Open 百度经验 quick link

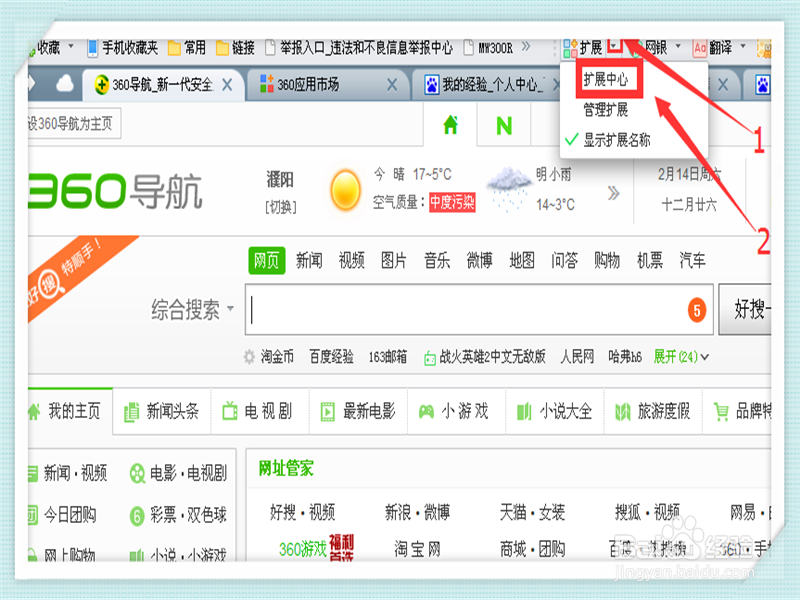(331, 357)
